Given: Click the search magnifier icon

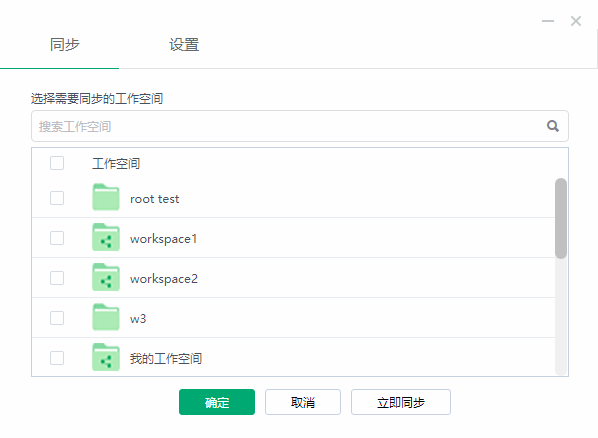Looking at the screenshot, I should point(553,126).
